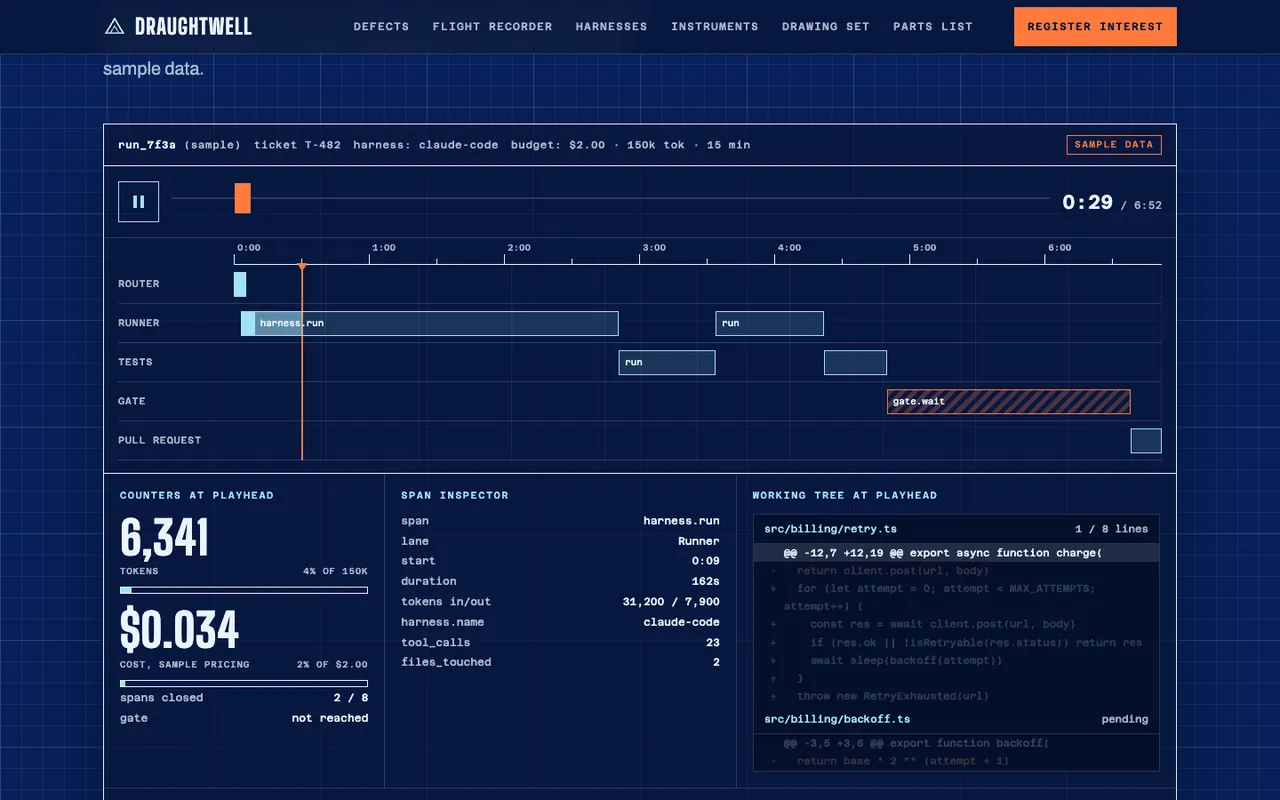This screenshot has height=800, width=1280.
Task: Open the Harnesses nav item
Action: 611,27
